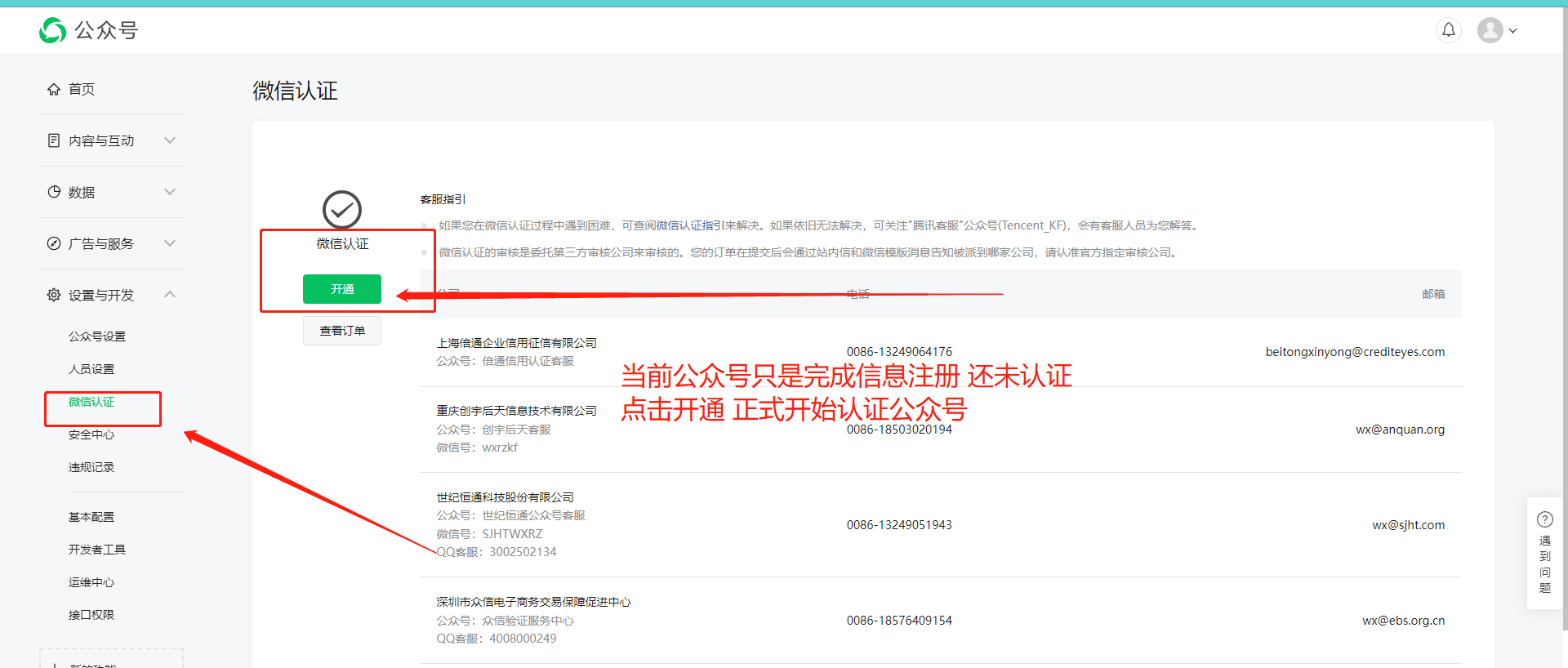
Task: Open the 广告与服务 menu section
Action: point(101,243)
